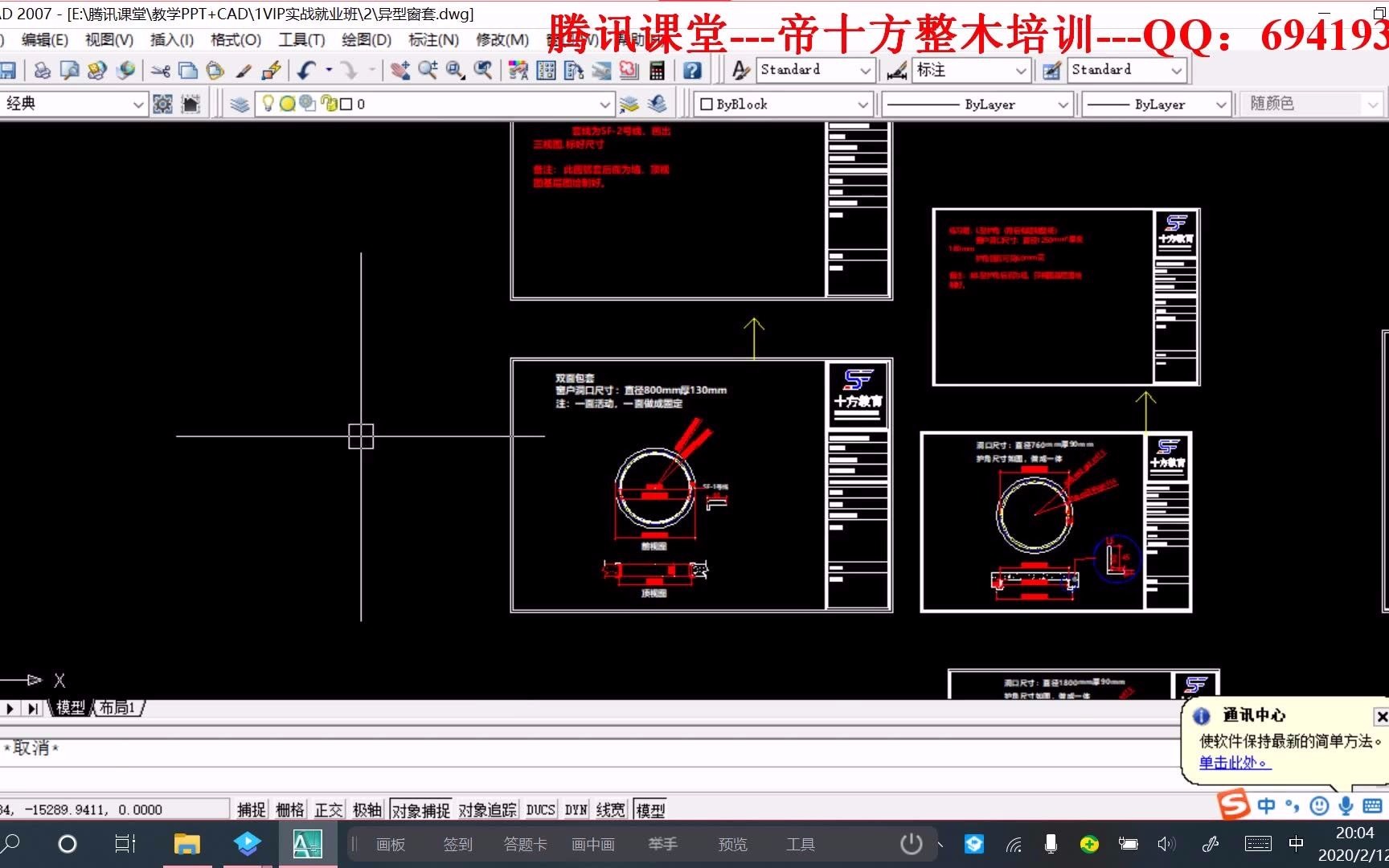Click the Workspace Settings gear icon
The height and width of the screenshot is (868, 1389).
tap(162, 104)
